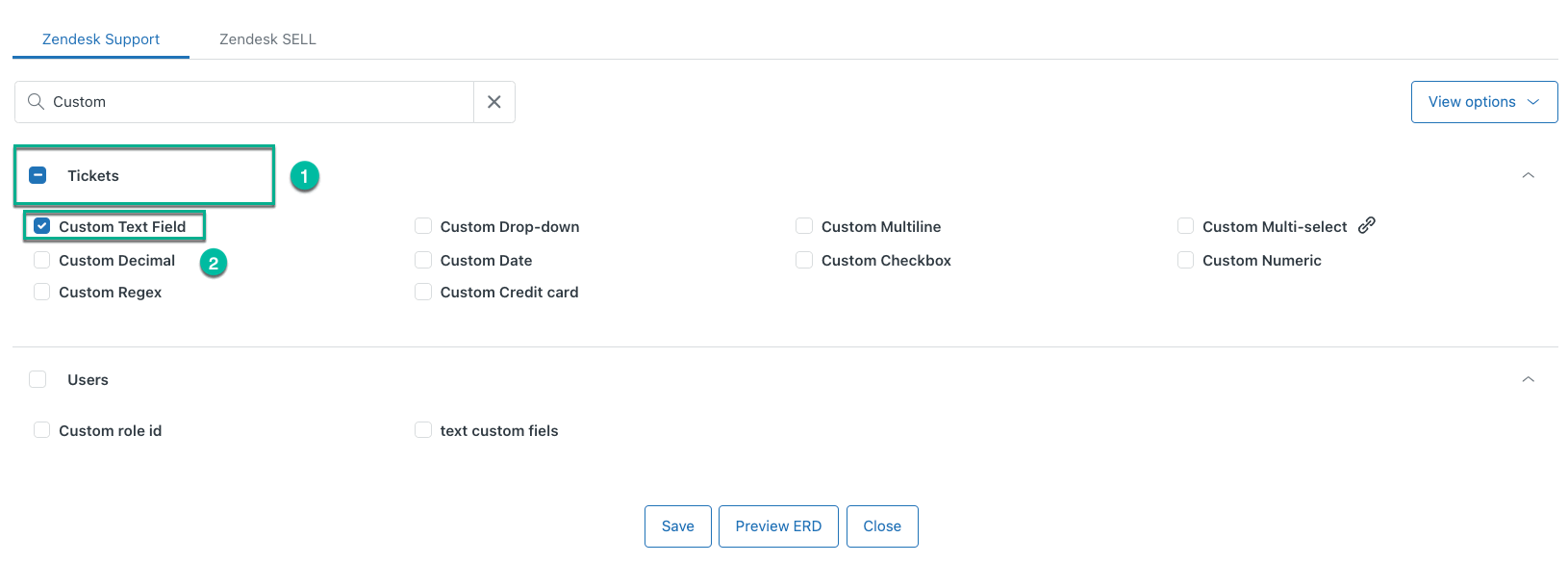Enable the Custom Drop-down checkbox

click(423, 226)
